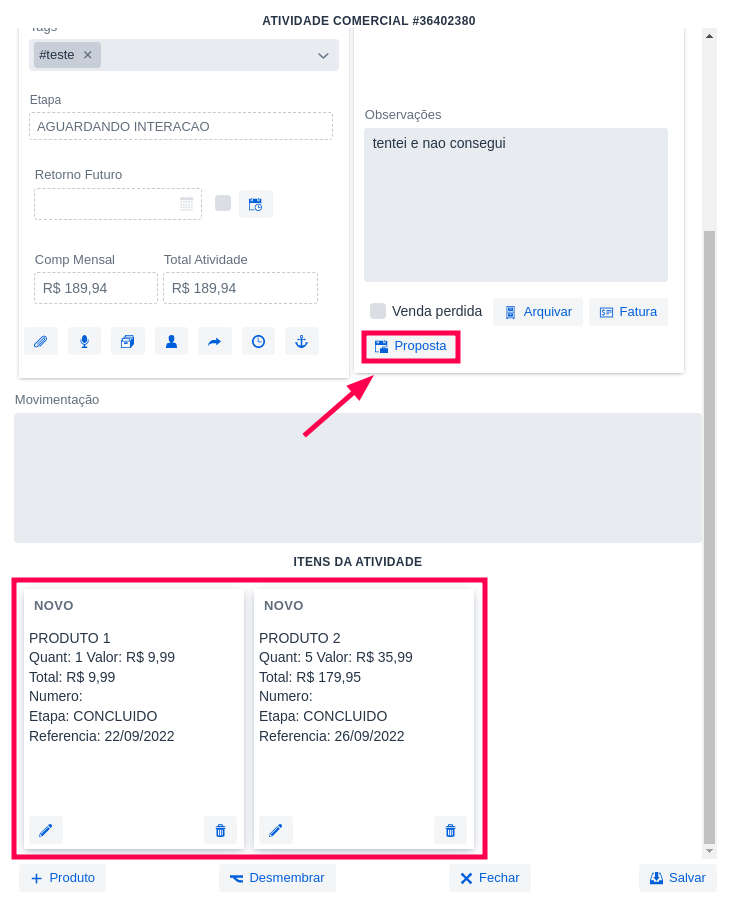Image resolution: width=742 pixels, height=901 pixels.
Task: Toggle the checkbox next to Retorno Futuro
Action: [x=223, y=203]
